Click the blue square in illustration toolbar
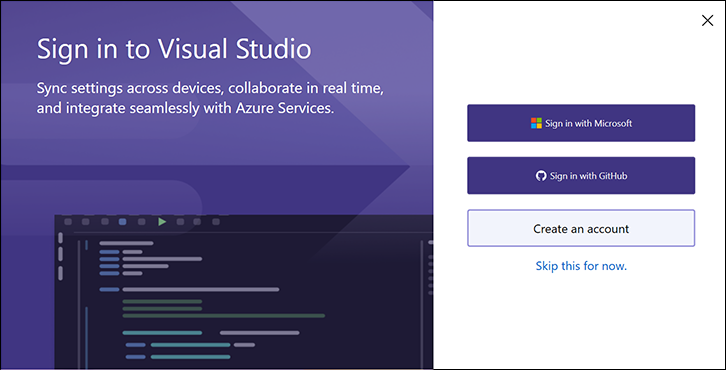The height and width of the screenshot is (370, 726). tap(122, 222)
